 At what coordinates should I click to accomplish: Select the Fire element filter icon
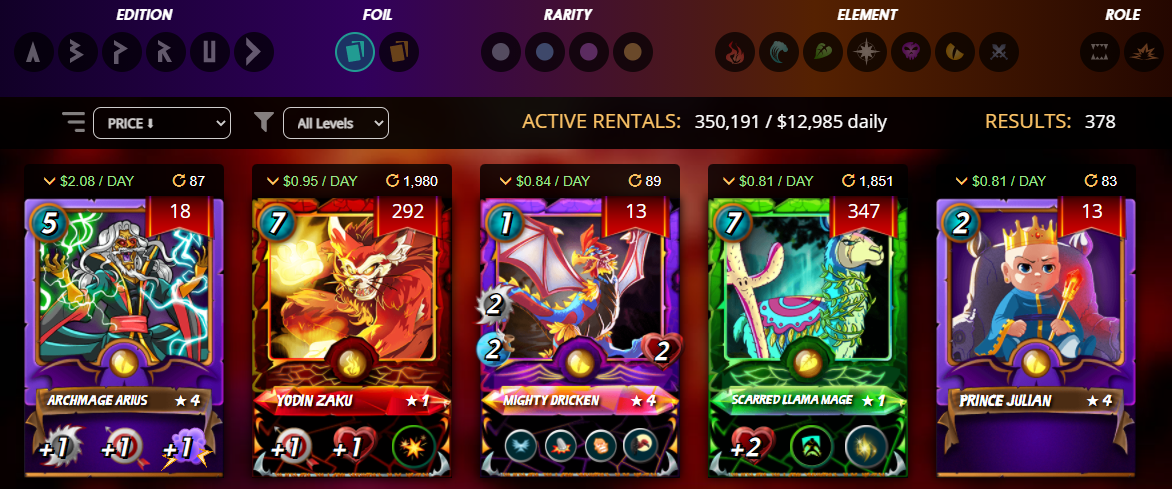(x=735, y=52)
